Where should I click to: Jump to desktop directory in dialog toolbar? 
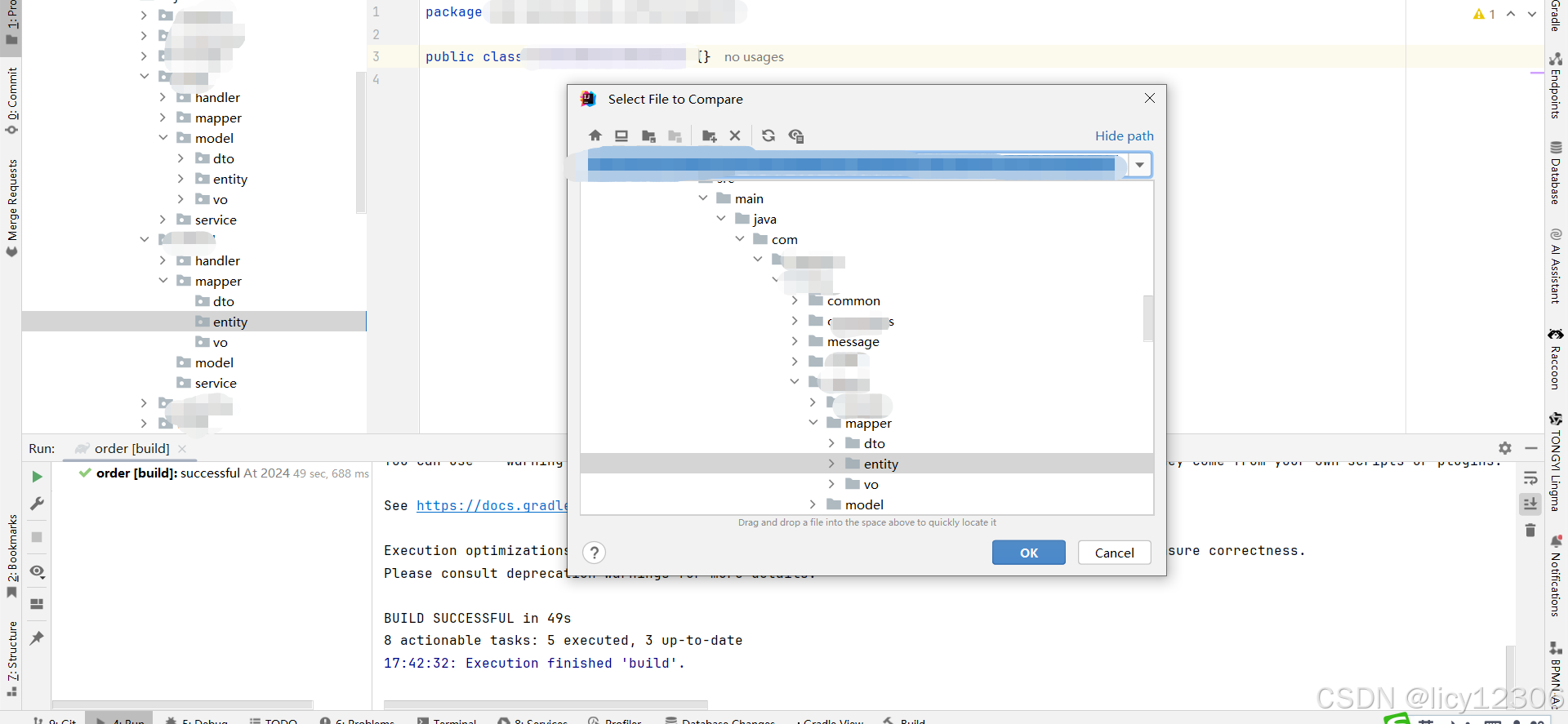621,135
